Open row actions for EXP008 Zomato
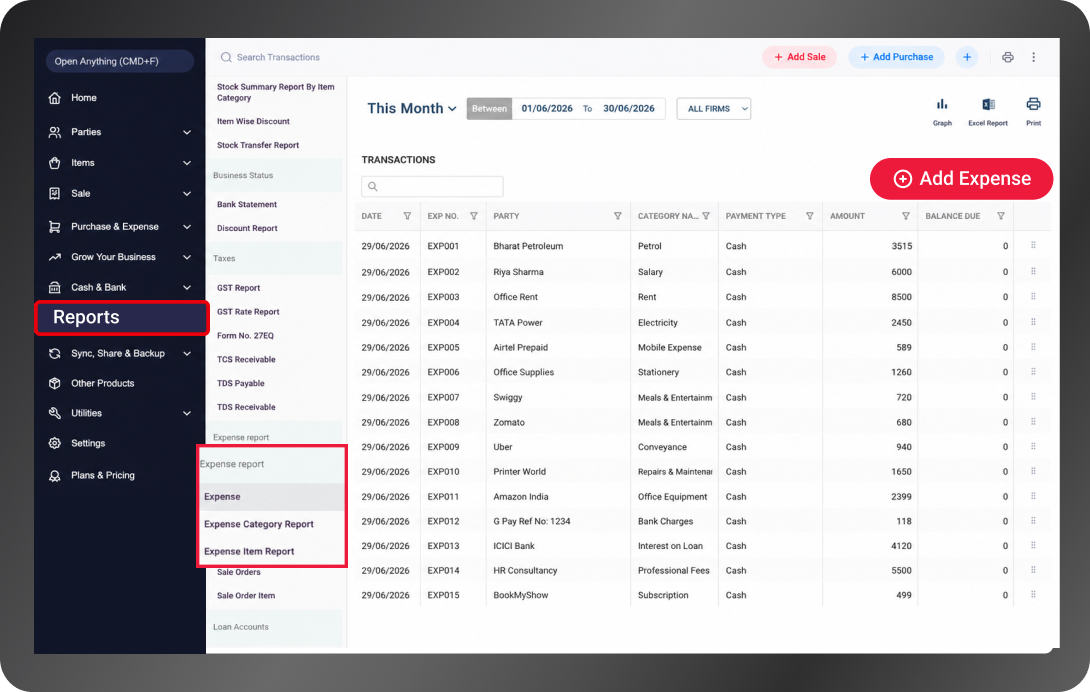This screenshot has width=1090, height=692. 1034,422
